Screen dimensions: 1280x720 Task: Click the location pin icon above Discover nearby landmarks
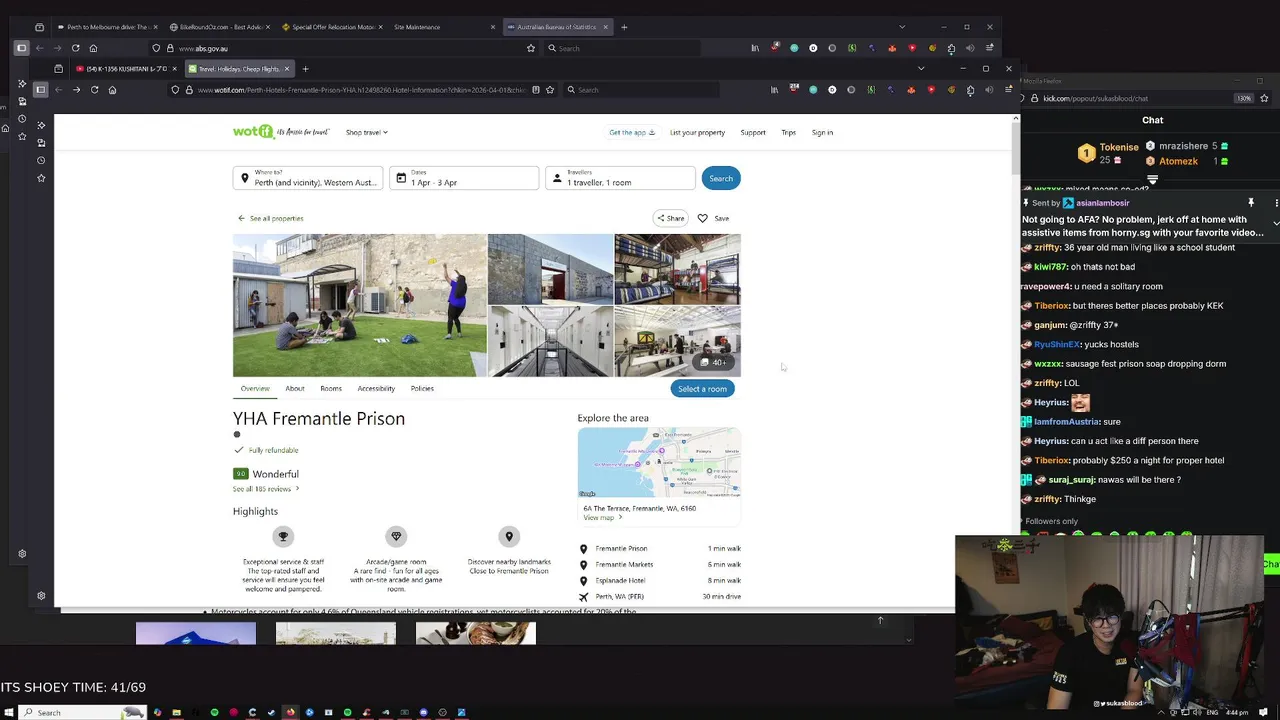[509, 537]
